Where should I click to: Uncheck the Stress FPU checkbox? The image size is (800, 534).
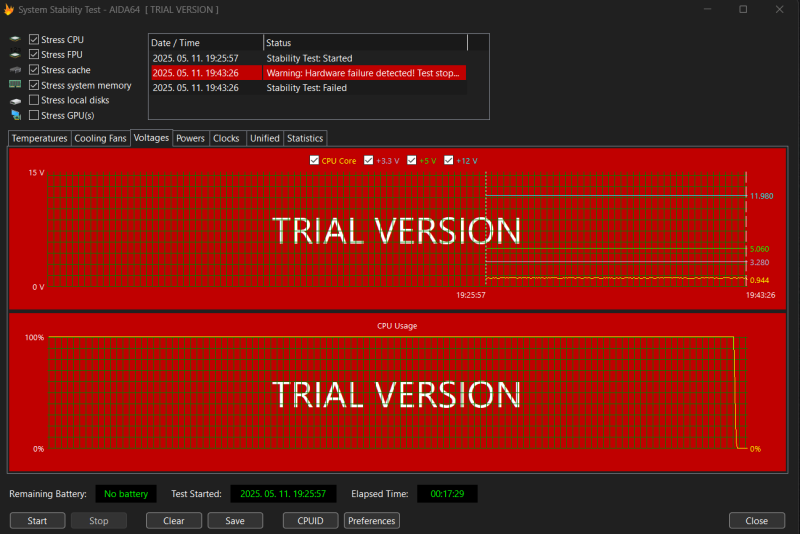pyautogui.click(x=34, y=54)
